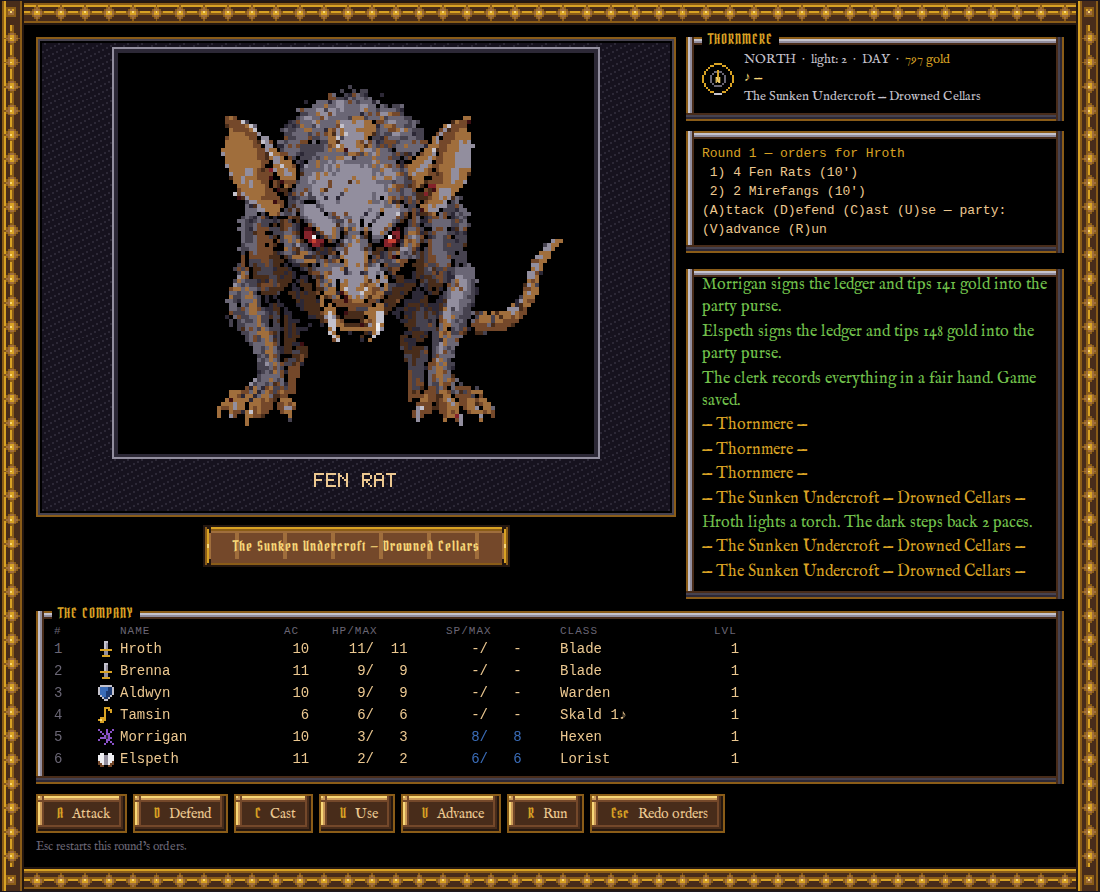This screenshot has height=892, width=1100.
Task: Click The Company panel title
Action: click(x=95, y=613)
